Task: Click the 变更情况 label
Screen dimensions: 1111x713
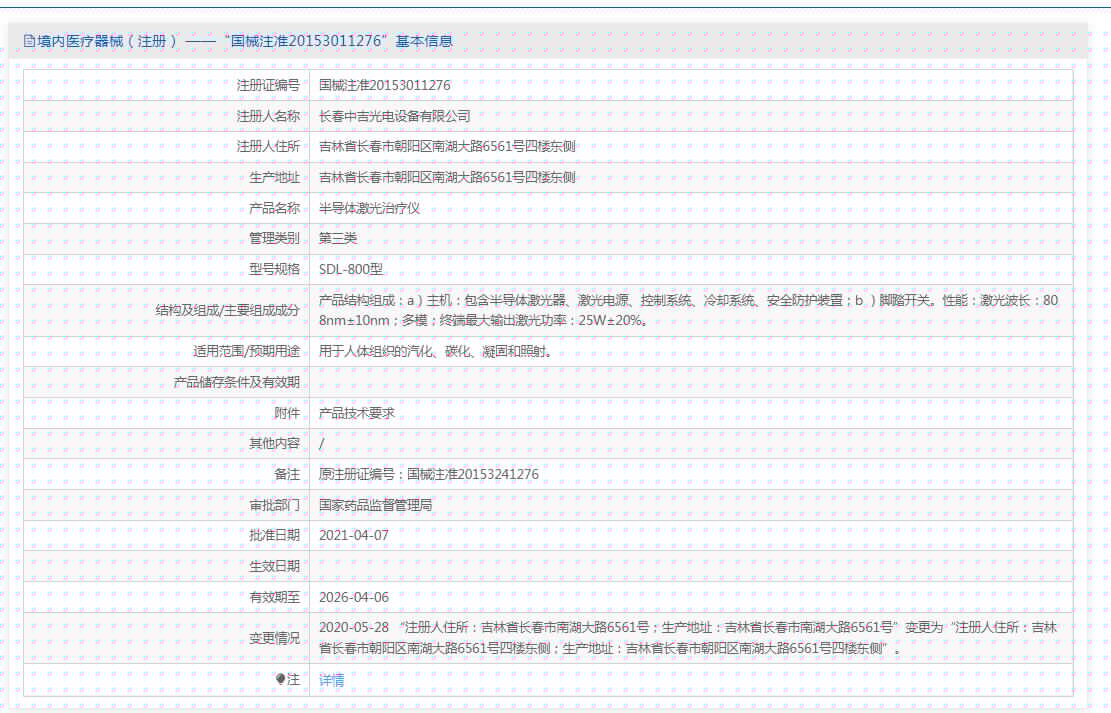Action: (x=274, y=639)
